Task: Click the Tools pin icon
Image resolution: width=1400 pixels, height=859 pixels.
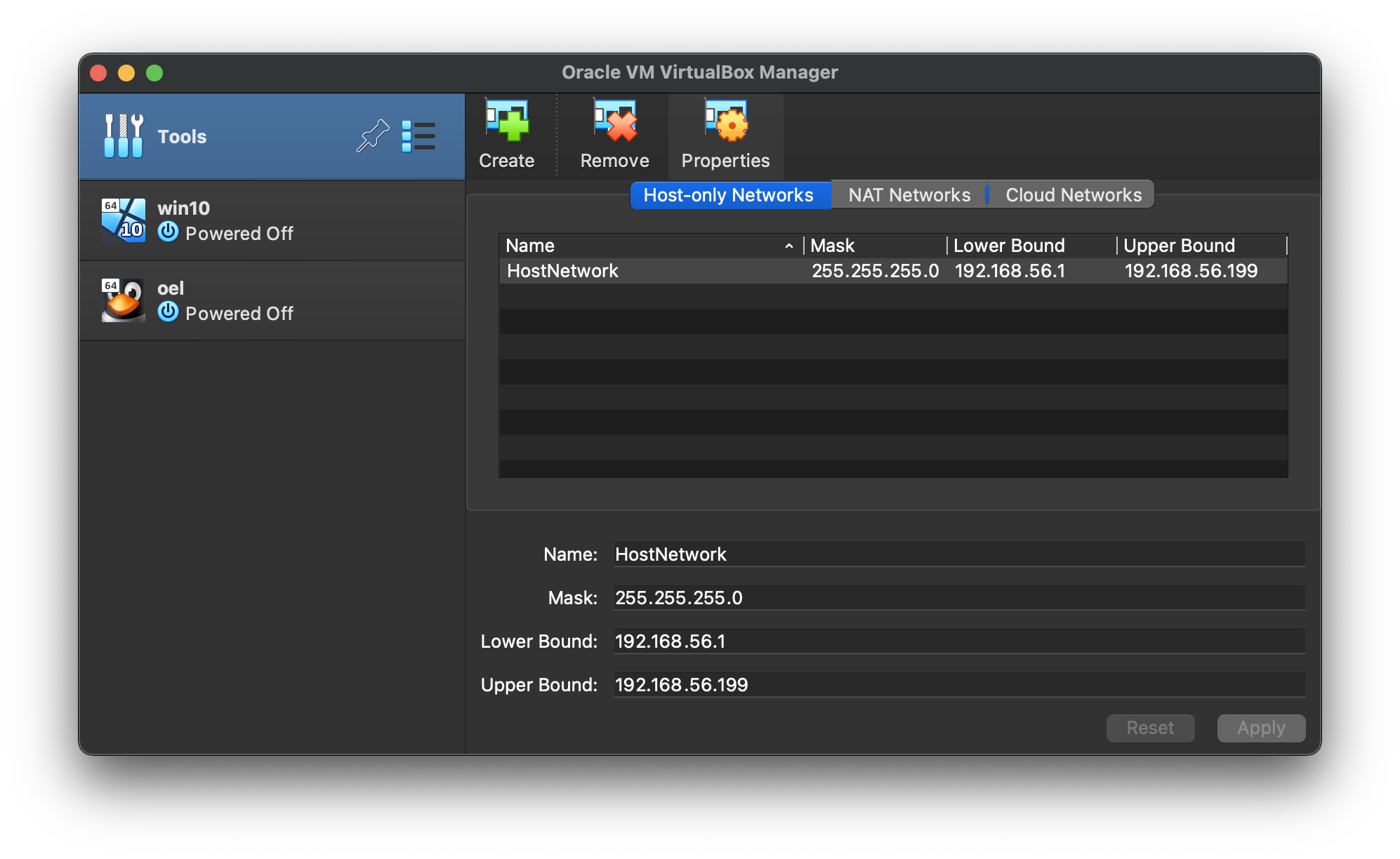Action: pos(372,135)
